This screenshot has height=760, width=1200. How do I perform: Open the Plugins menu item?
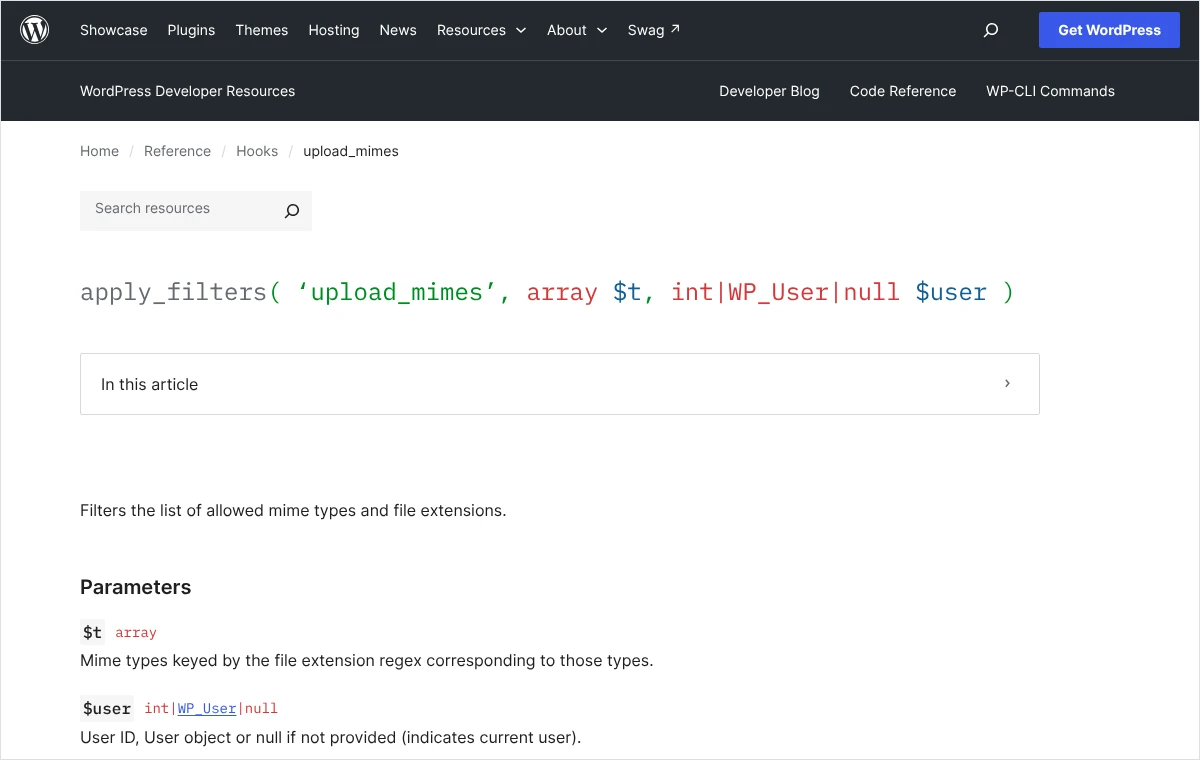[191, 30]
